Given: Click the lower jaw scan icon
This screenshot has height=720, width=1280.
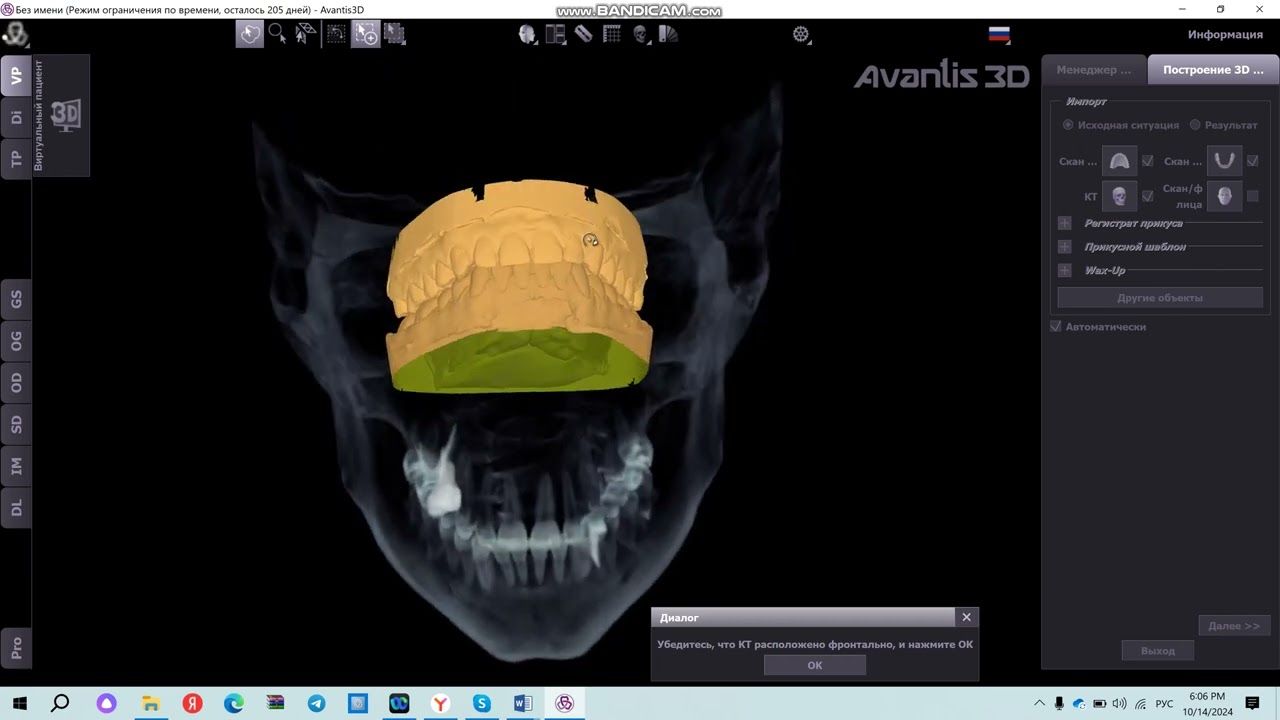Looking at the screenshot, I should [x=1224, y=161].
